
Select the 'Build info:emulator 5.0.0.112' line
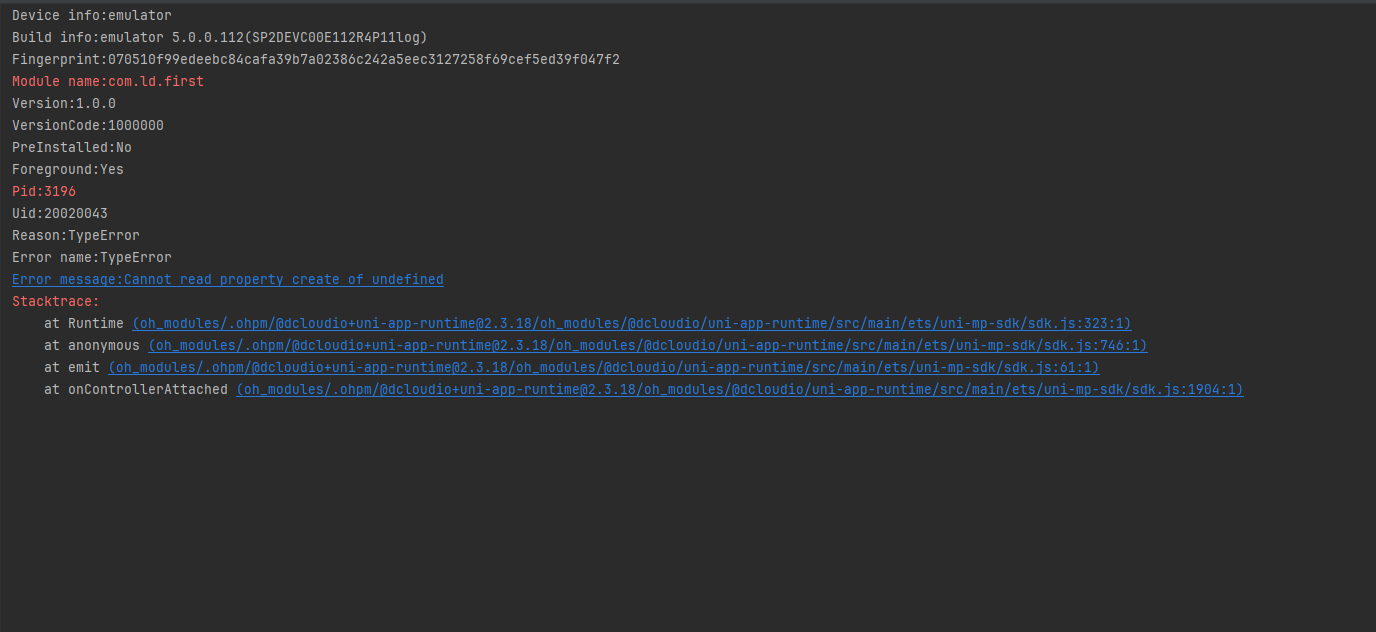220,37
